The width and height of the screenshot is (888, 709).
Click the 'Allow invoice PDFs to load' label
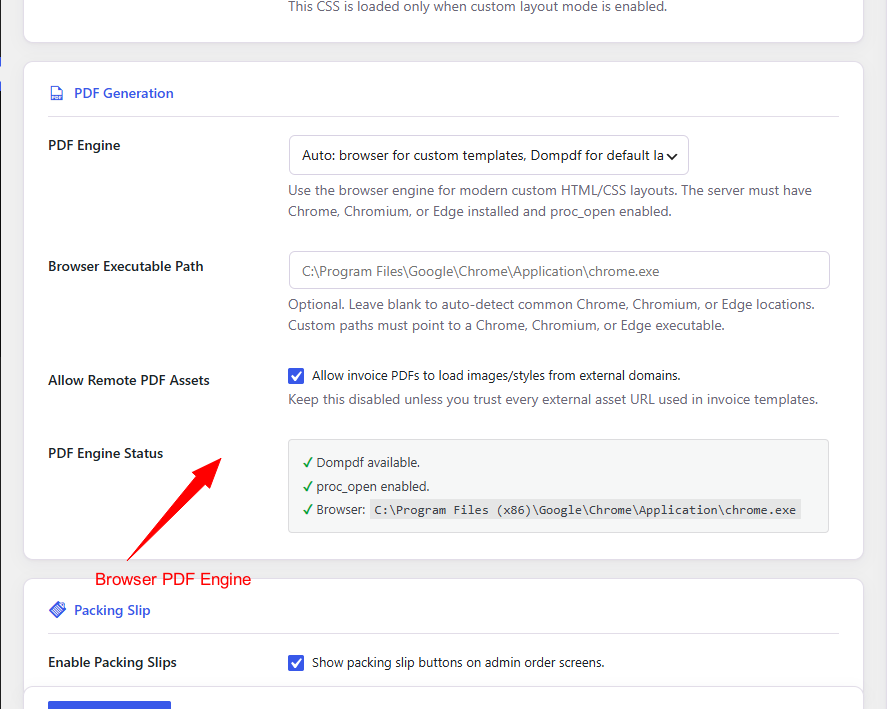pos(496,375)
